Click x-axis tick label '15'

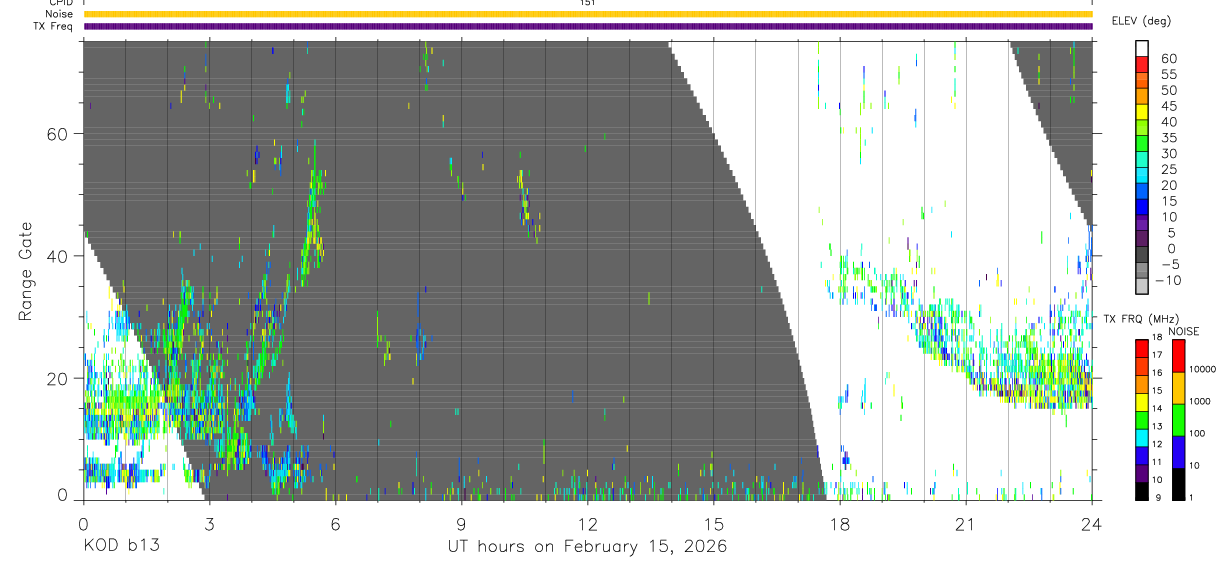[x=714, y=523]
